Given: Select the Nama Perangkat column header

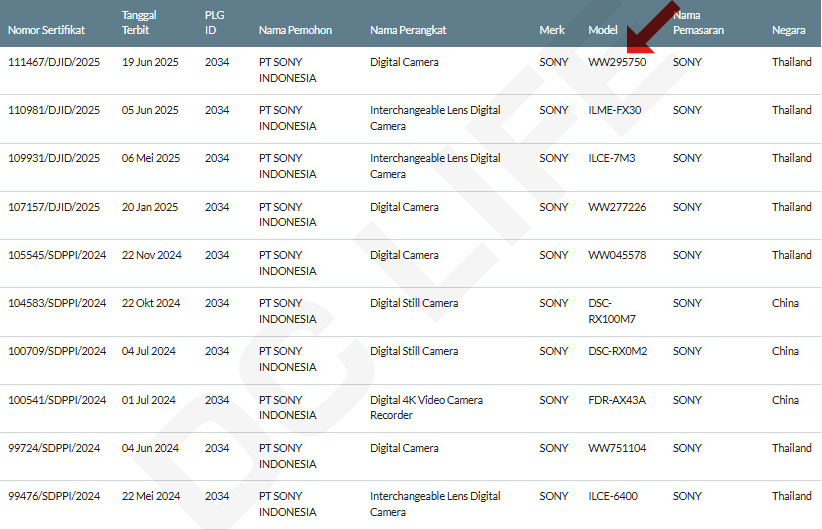Looking at the screenshot, I should [408, 30].
